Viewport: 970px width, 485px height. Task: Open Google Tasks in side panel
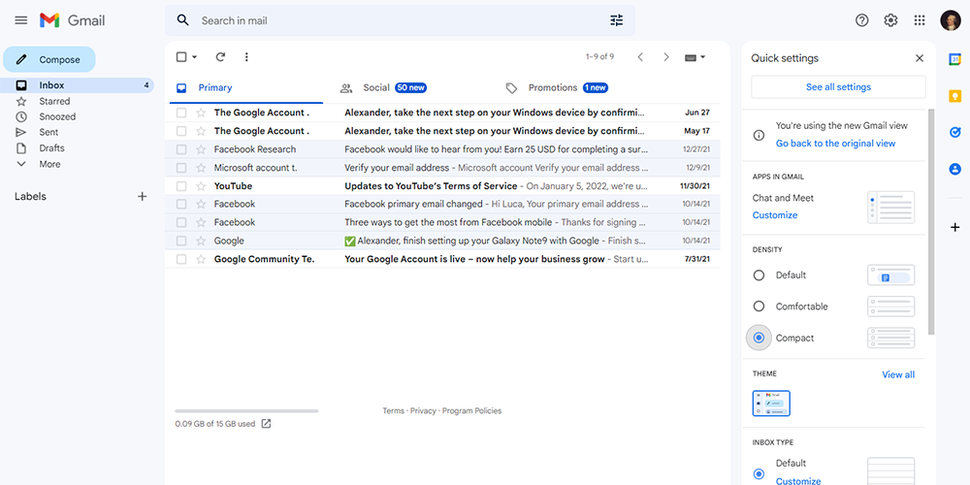click(x=955, y=132)
